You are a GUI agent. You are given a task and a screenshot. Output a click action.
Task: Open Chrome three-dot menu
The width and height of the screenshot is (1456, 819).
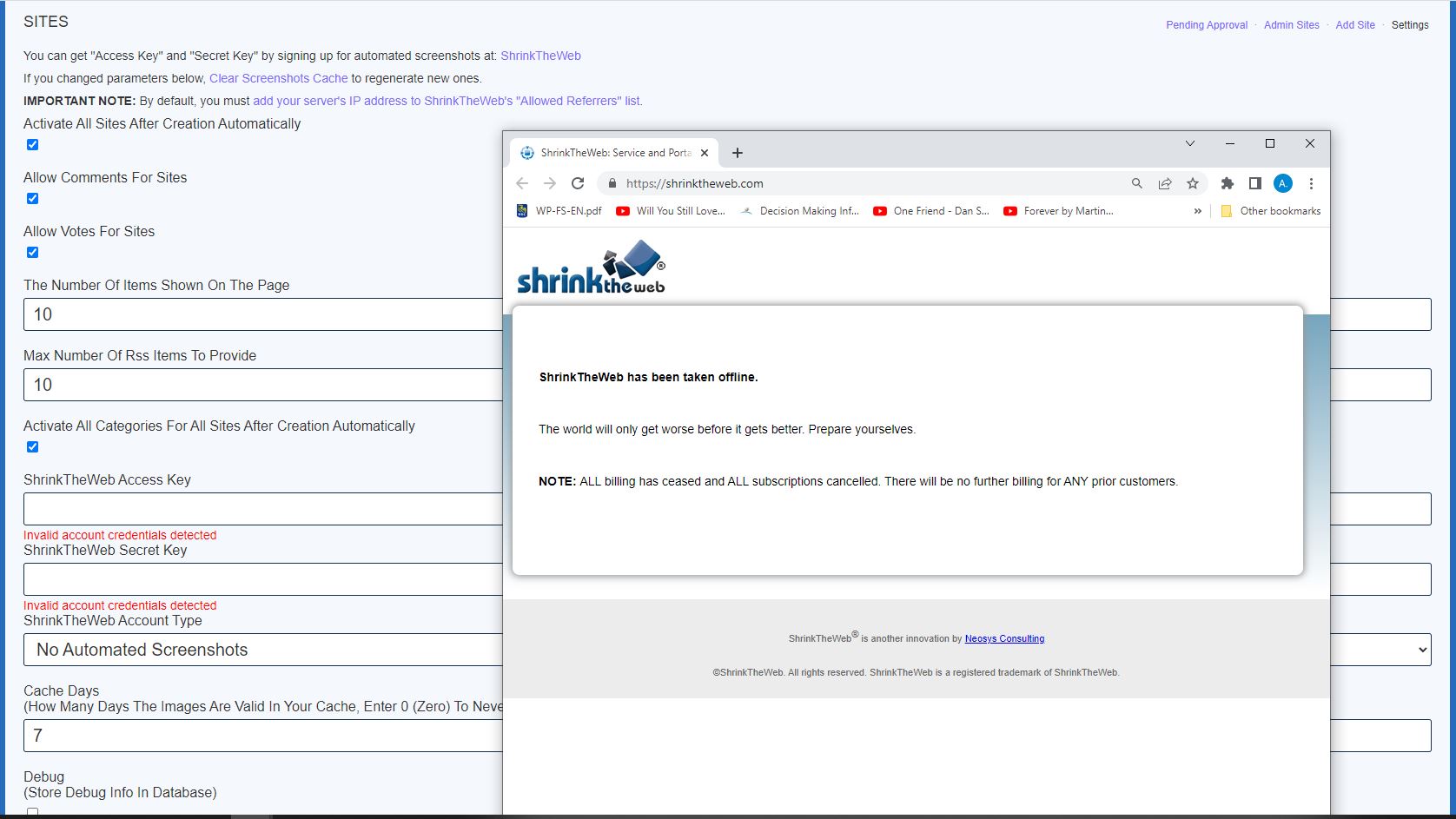click(x=1311, y=183)
